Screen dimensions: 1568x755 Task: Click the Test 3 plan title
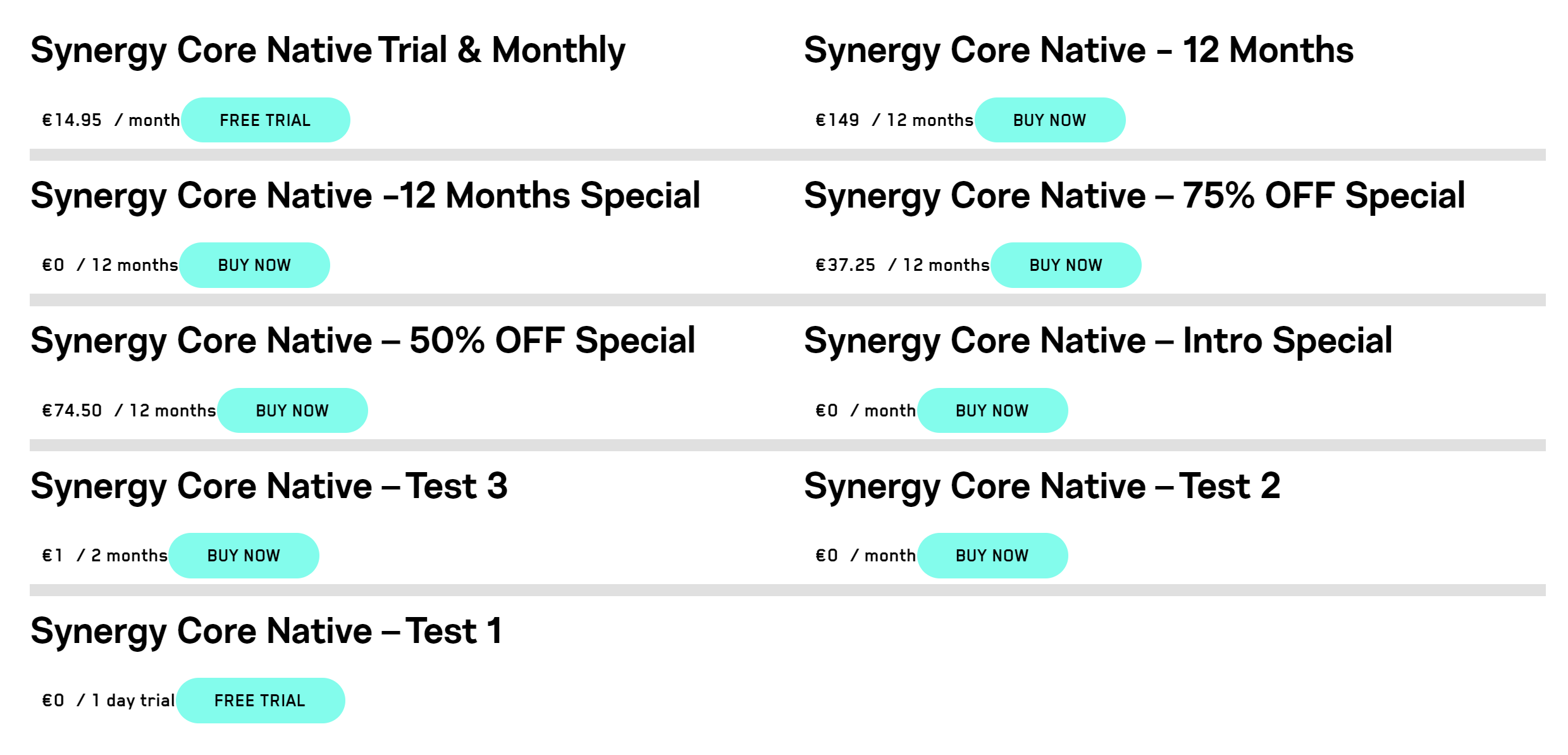(269, 486)
